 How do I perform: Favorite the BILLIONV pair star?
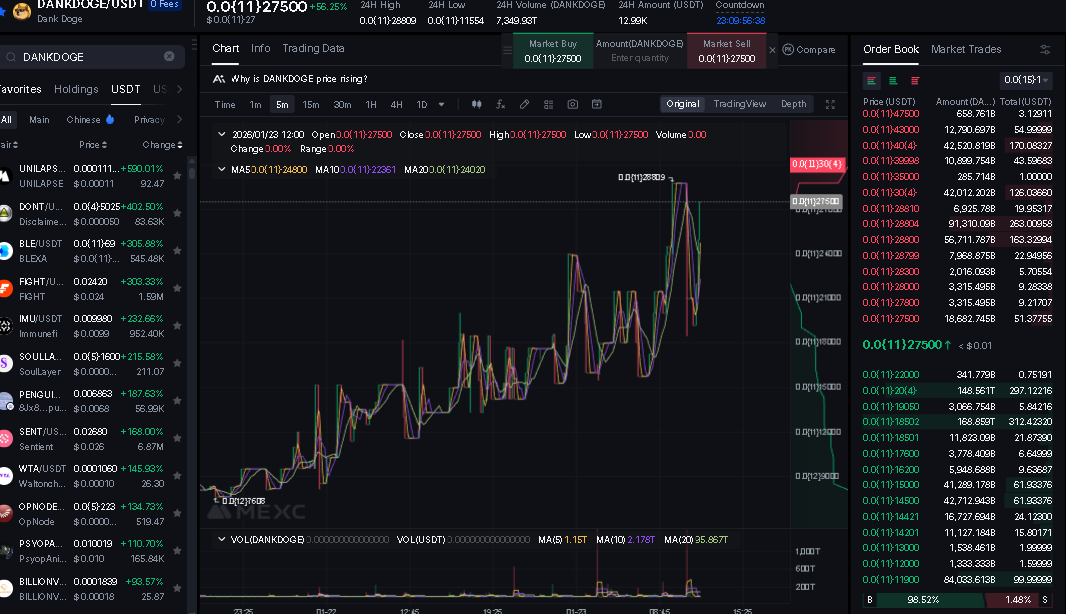point(177,588)
